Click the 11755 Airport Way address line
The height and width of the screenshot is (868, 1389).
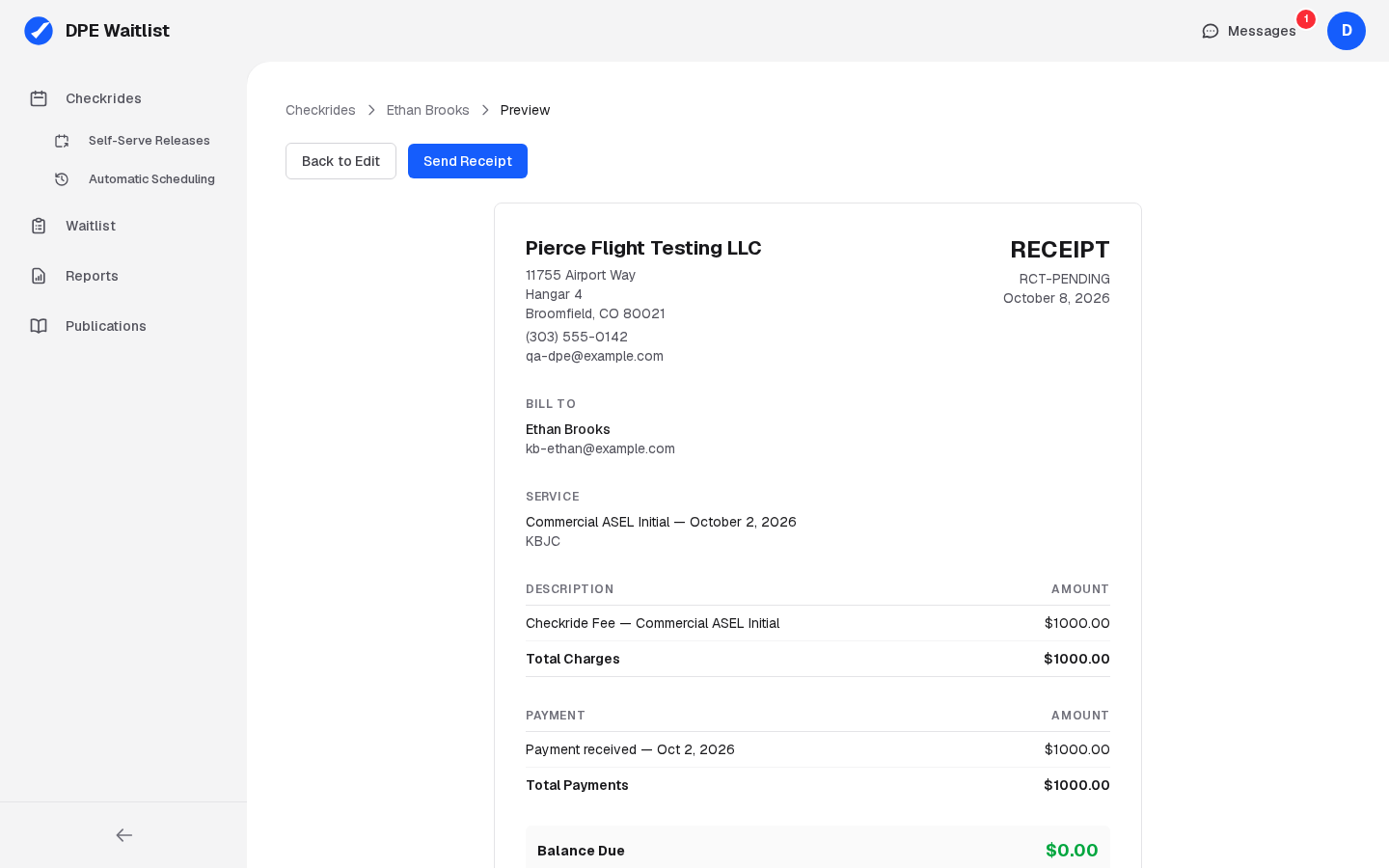pos(581,275)
